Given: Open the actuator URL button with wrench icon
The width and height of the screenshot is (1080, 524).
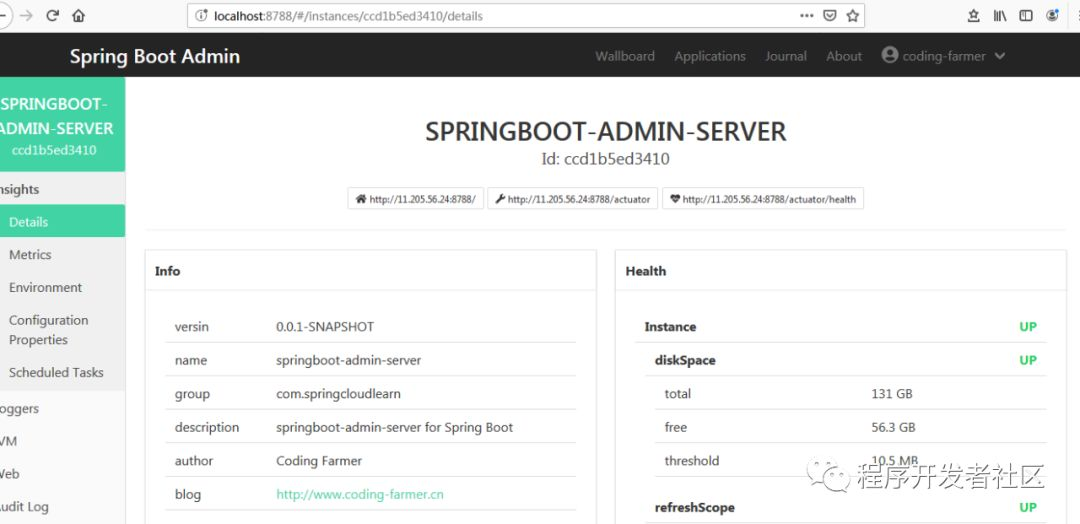Looking at the screenshot, I should coord(572,199).
